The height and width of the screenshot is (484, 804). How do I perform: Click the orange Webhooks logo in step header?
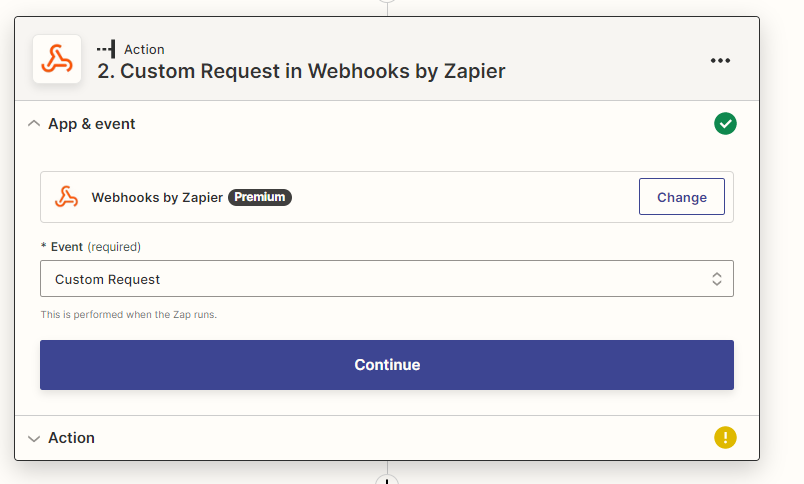(x=56, y=59)
